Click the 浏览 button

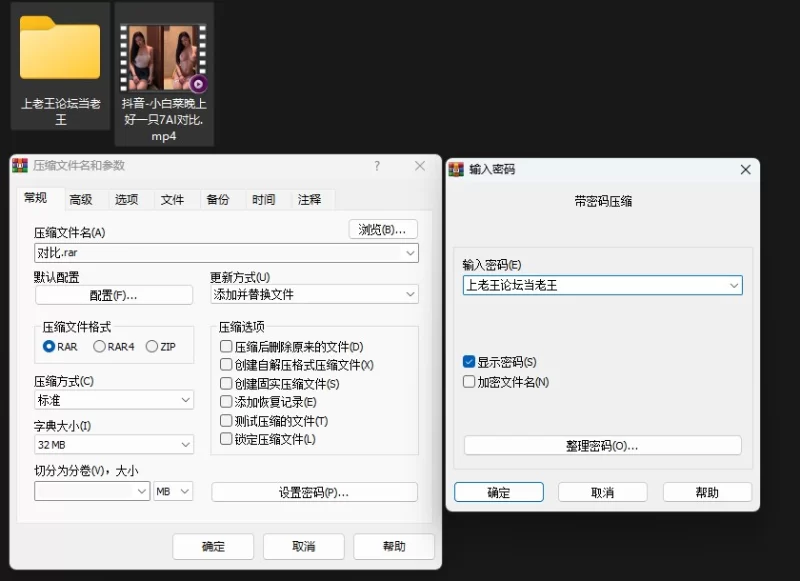(383, 230)
